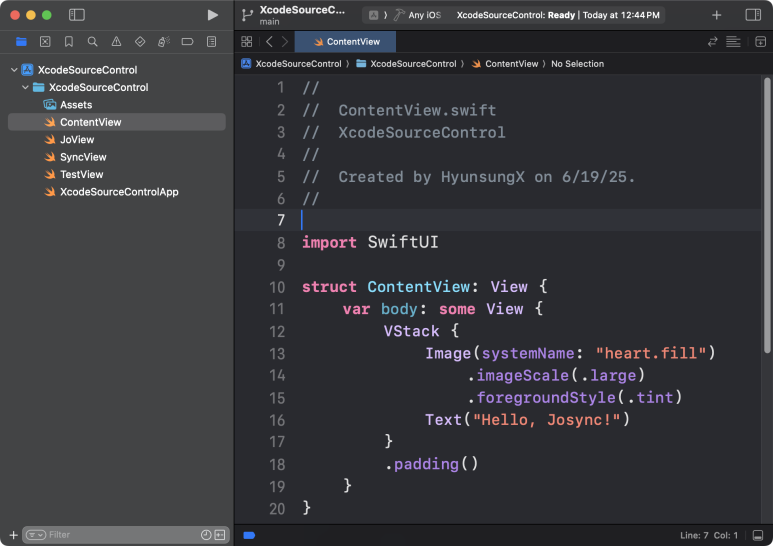Toggle the inspector panel
The image size is (773, 546).
pyautogui.click(x=753, y=15)
